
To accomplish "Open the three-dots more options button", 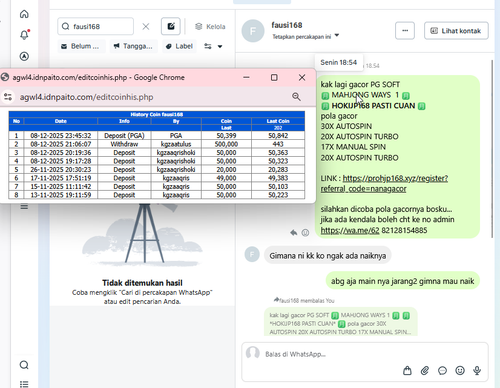I will [405, 31].
